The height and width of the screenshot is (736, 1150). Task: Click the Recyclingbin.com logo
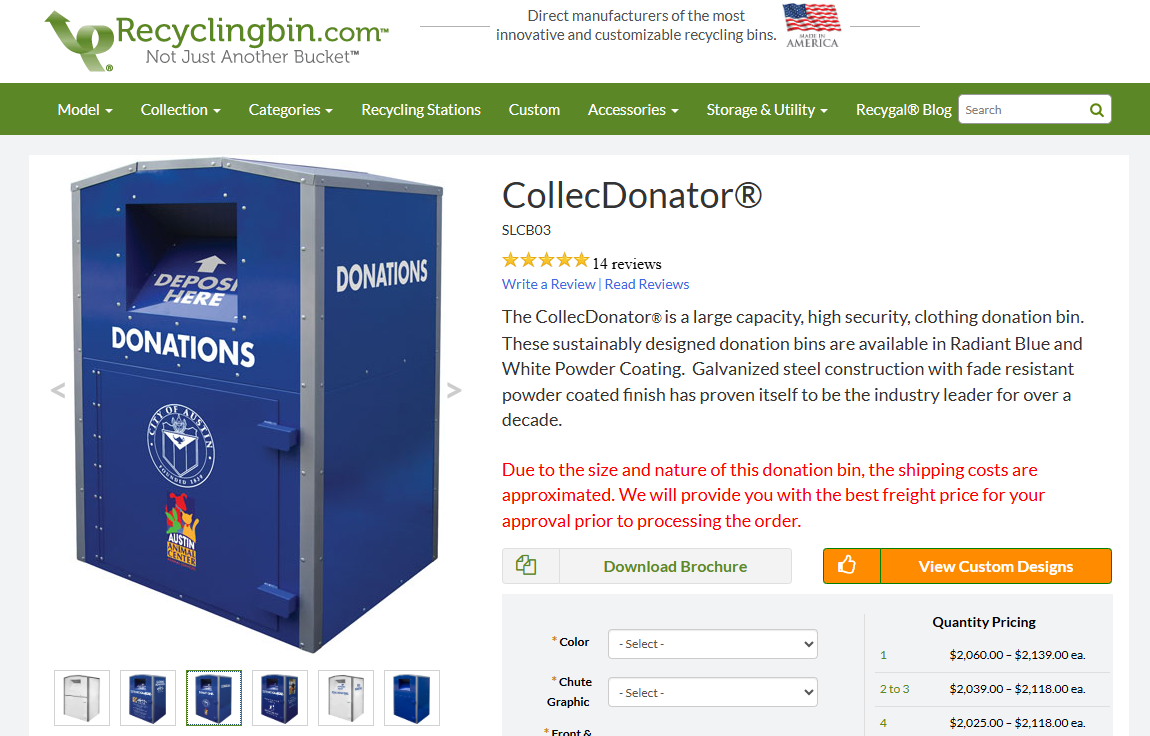click(x=217, y=41)
